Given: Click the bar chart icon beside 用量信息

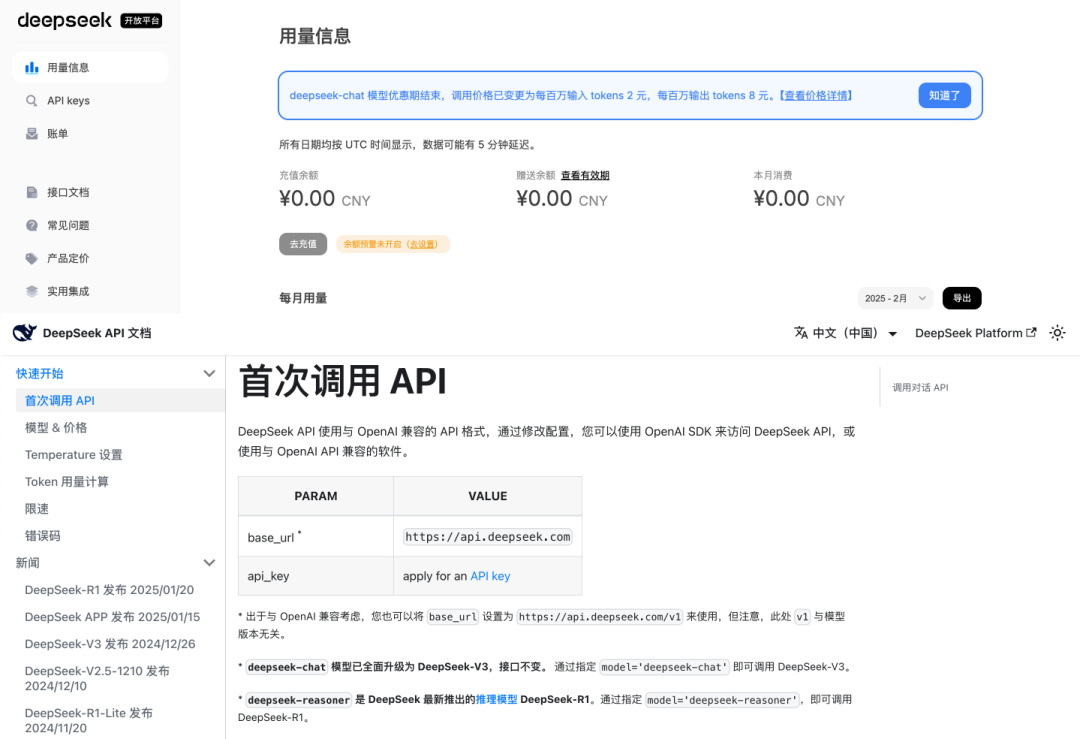Looking at the screenshot, I should point(32,67).
